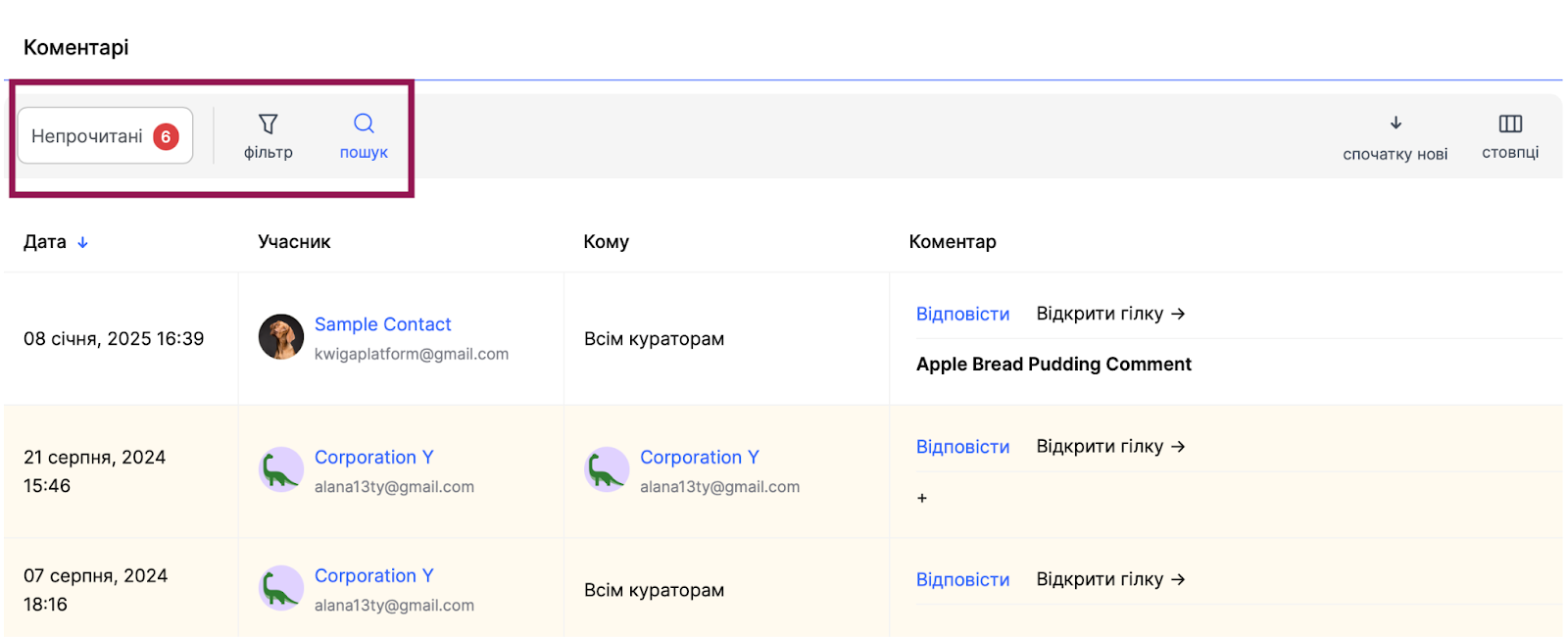Click the Коментарі tab heading
The width and height of the screenshot is (1568, 637).
point(76,47)
